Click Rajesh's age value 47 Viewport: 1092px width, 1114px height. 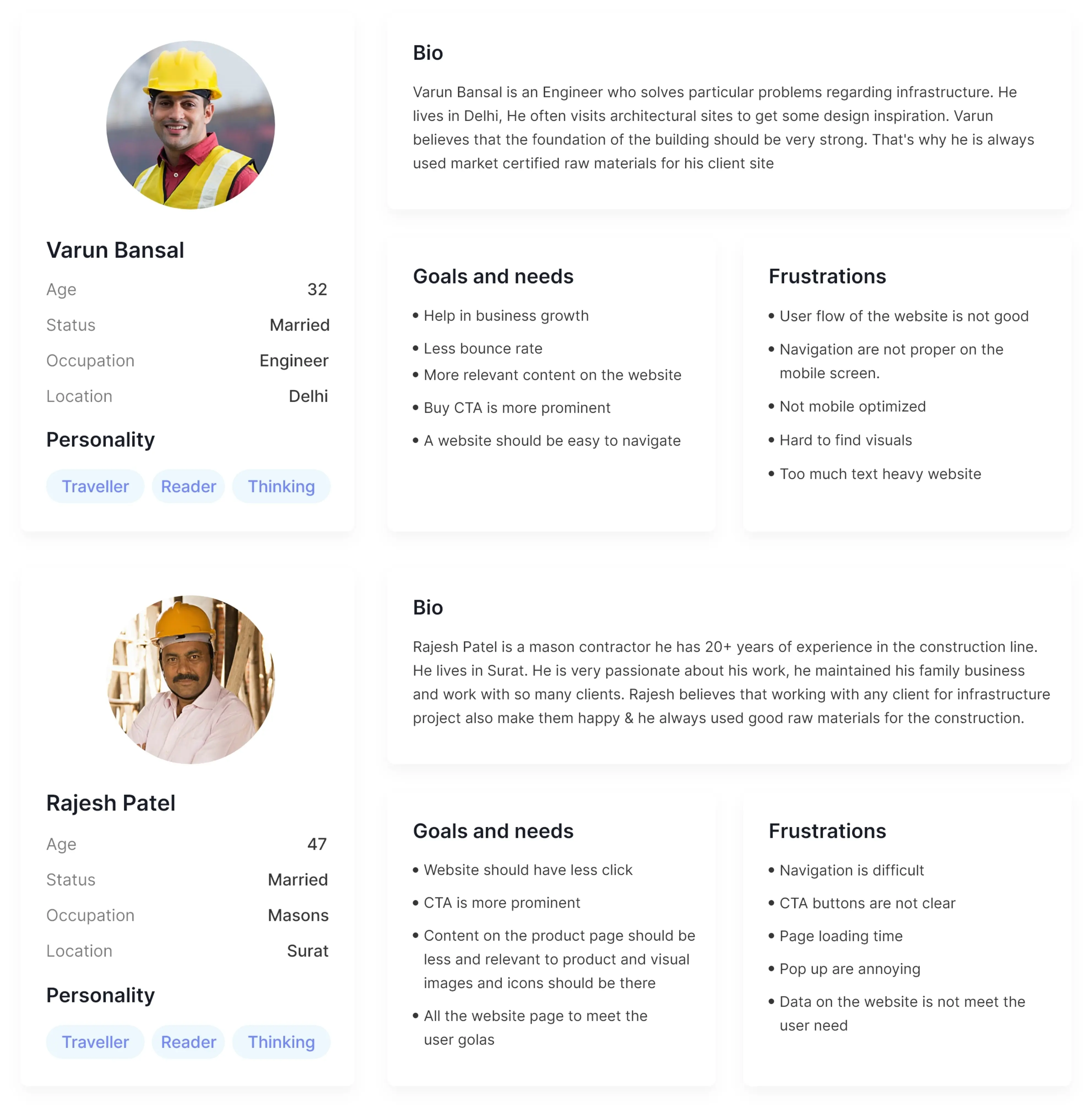pos(317,844)
